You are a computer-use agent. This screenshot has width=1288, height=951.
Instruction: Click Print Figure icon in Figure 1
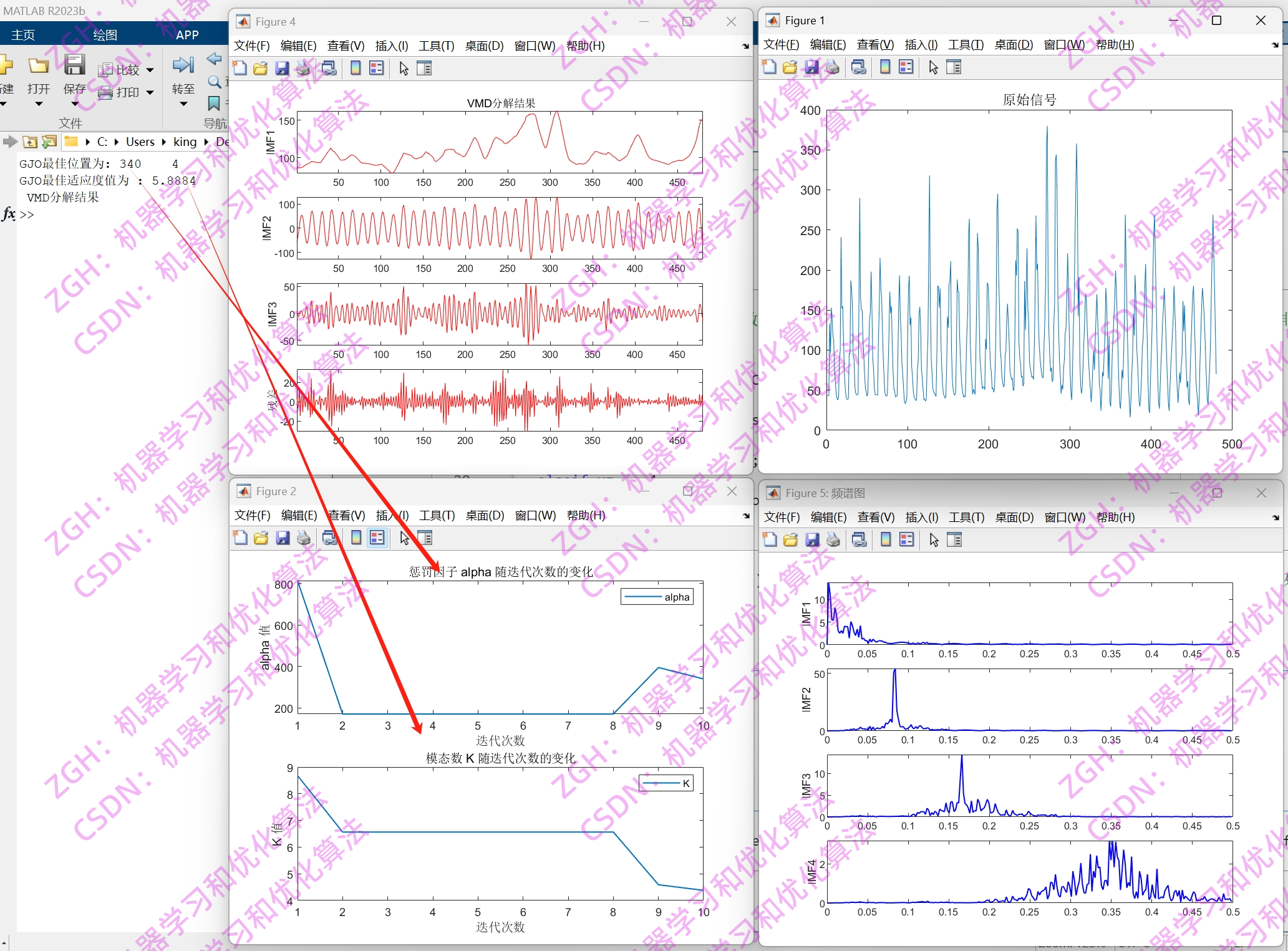(833, 67)
